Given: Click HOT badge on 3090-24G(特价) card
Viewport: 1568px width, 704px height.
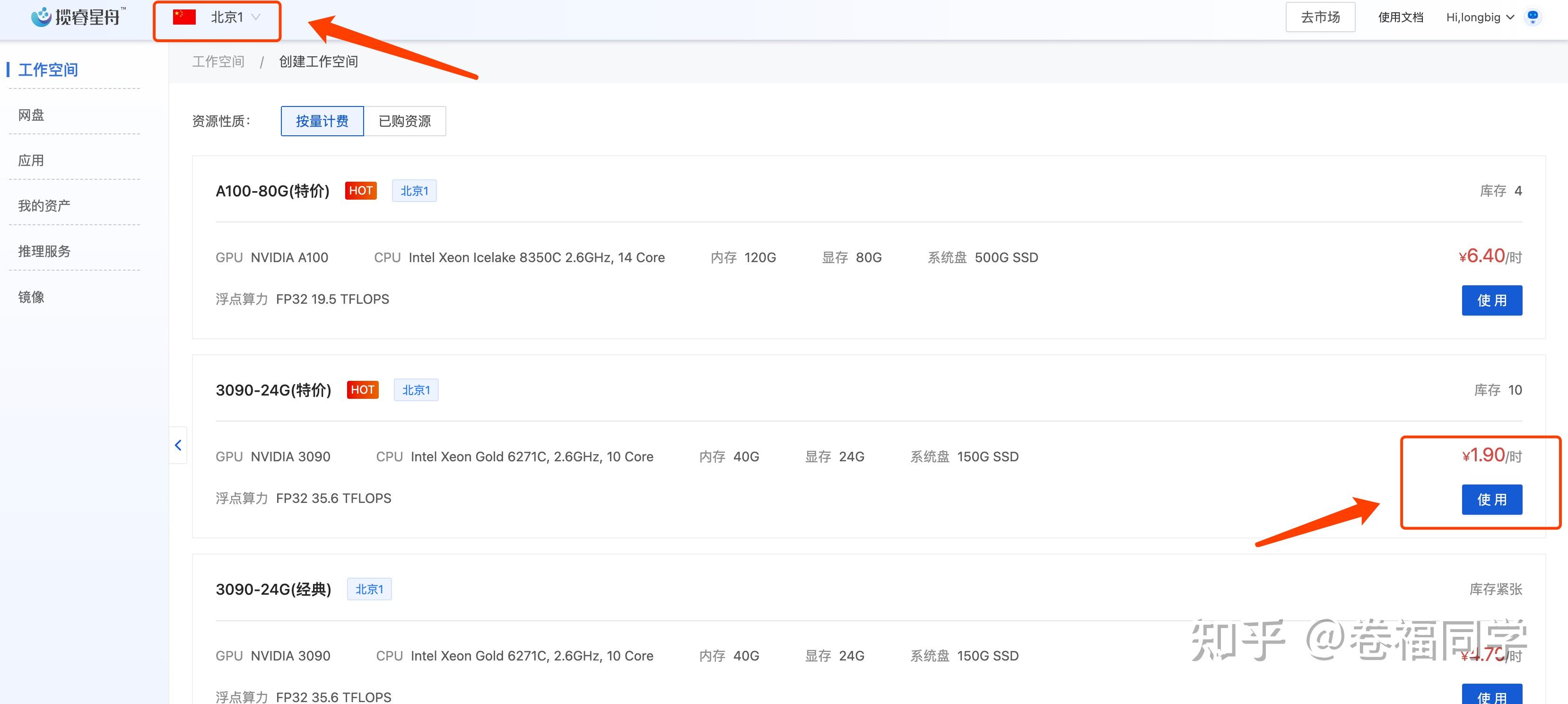Looking at the screenshot, I should pyautogui.click(x=362, y=390).
